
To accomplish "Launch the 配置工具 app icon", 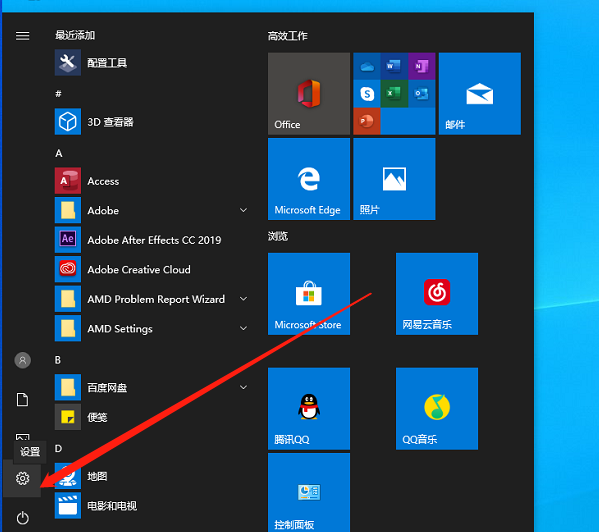I will click(68, 62).
